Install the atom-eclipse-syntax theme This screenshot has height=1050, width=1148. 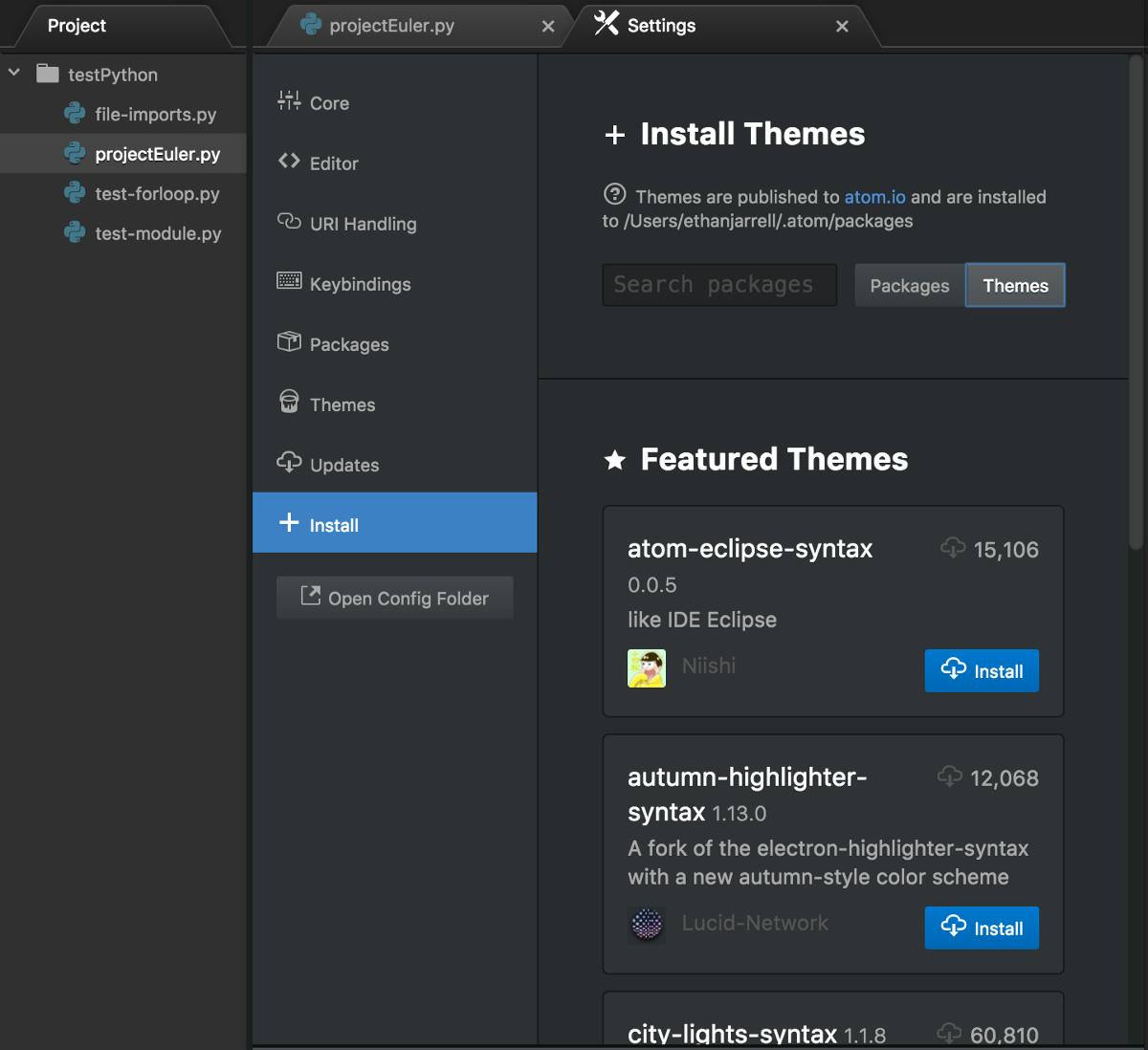981,670
